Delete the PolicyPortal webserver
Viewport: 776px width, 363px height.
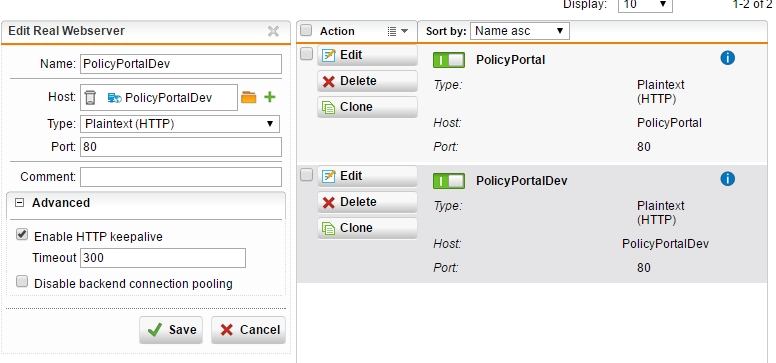point(367,81)
